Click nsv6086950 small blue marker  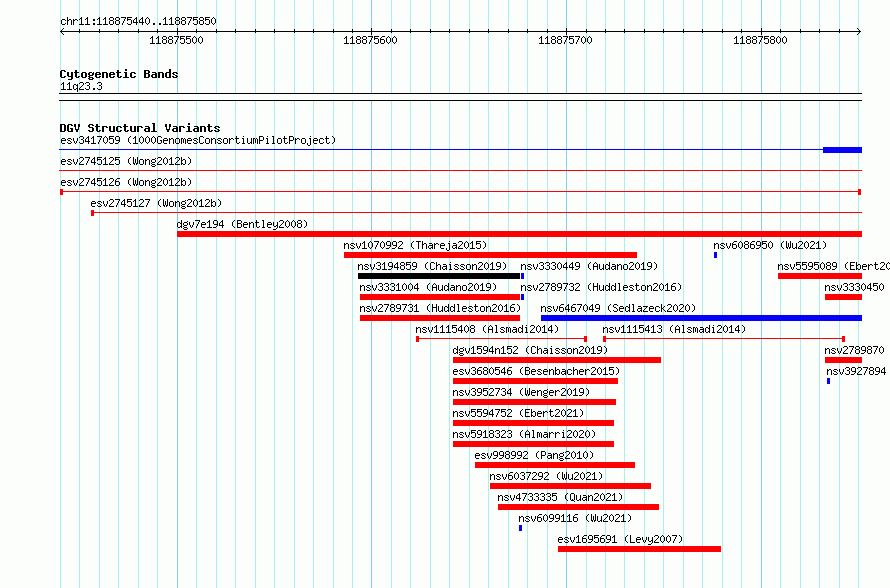pyautogui.click(x=715, y=255)
